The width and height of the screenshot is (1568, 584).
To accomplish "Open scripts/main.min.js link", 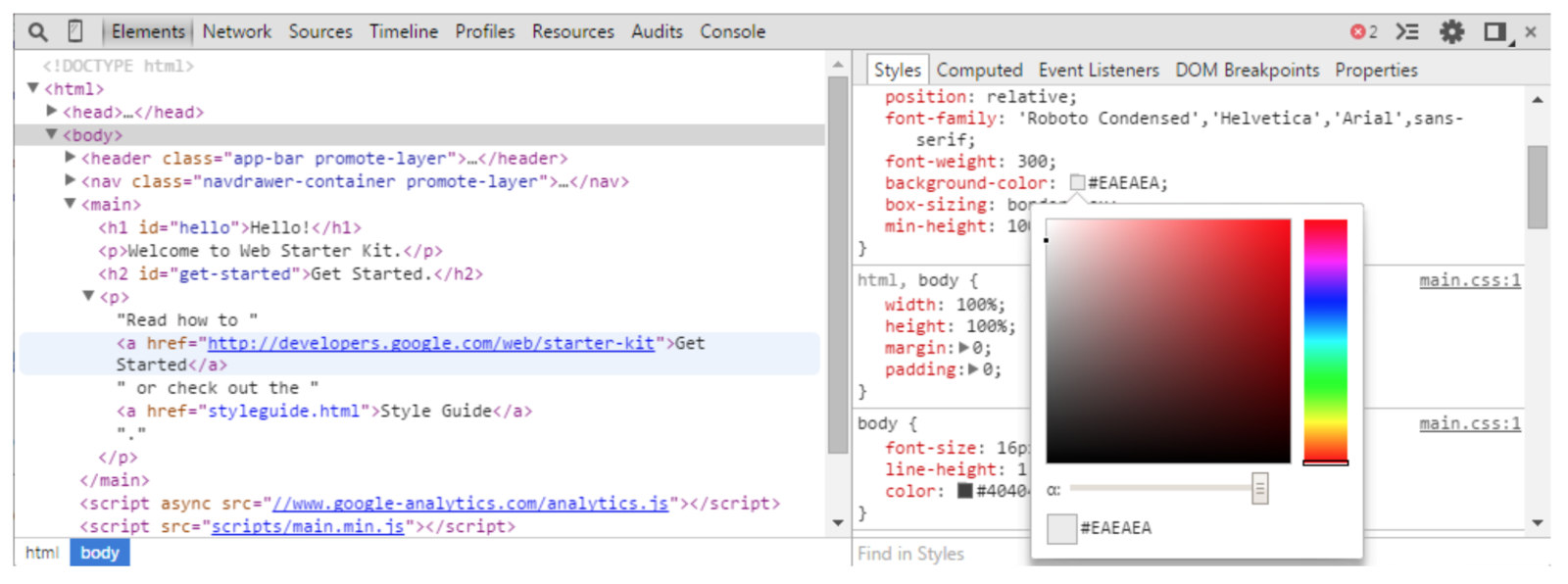I will [308, 526].
